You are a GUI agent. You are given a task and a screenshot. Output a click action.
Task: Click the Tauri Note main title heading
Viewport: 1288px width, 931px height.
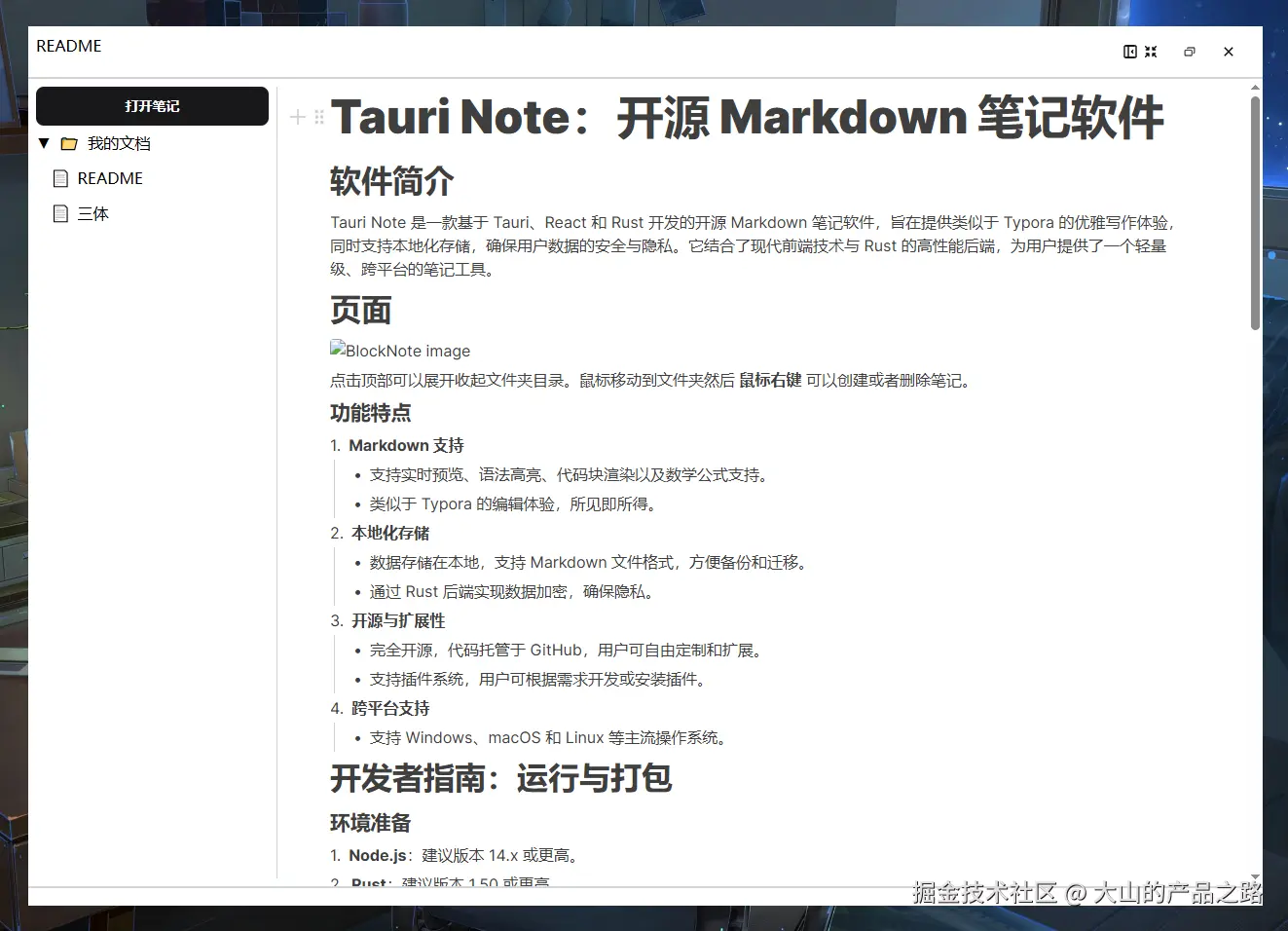(x=747, y=117)
